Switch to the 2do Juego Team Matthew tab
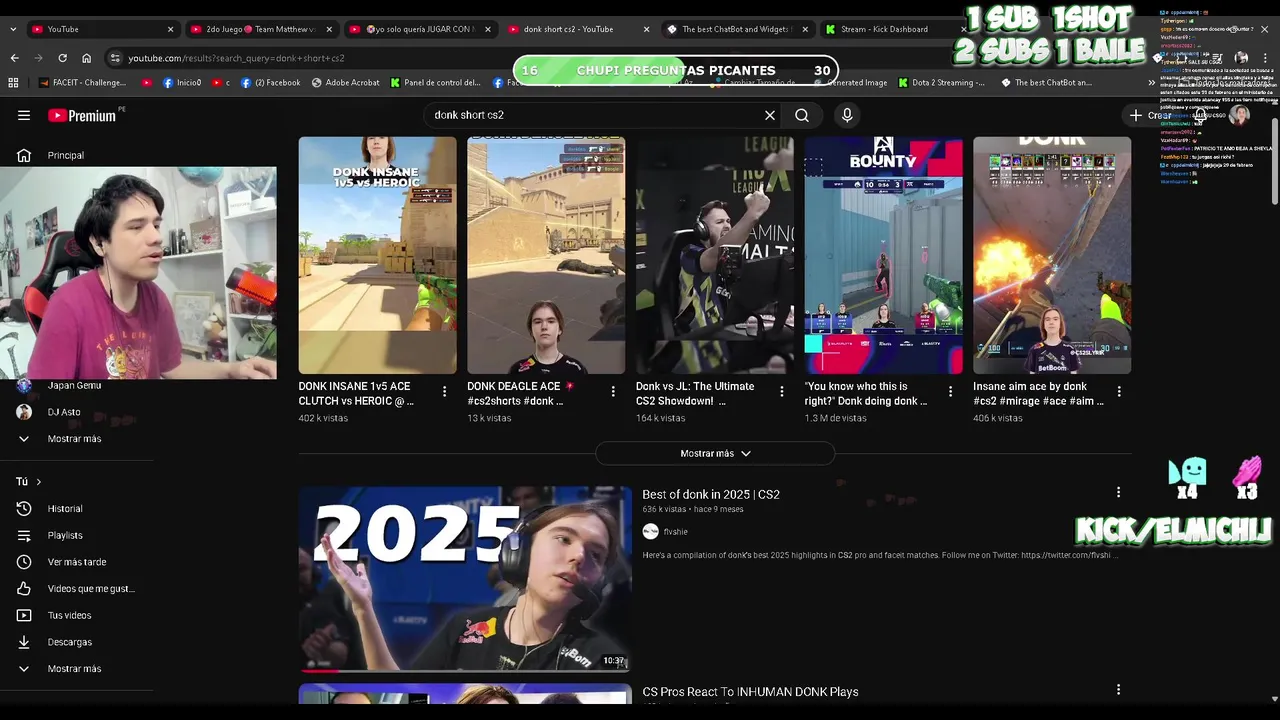 [260, 29]
